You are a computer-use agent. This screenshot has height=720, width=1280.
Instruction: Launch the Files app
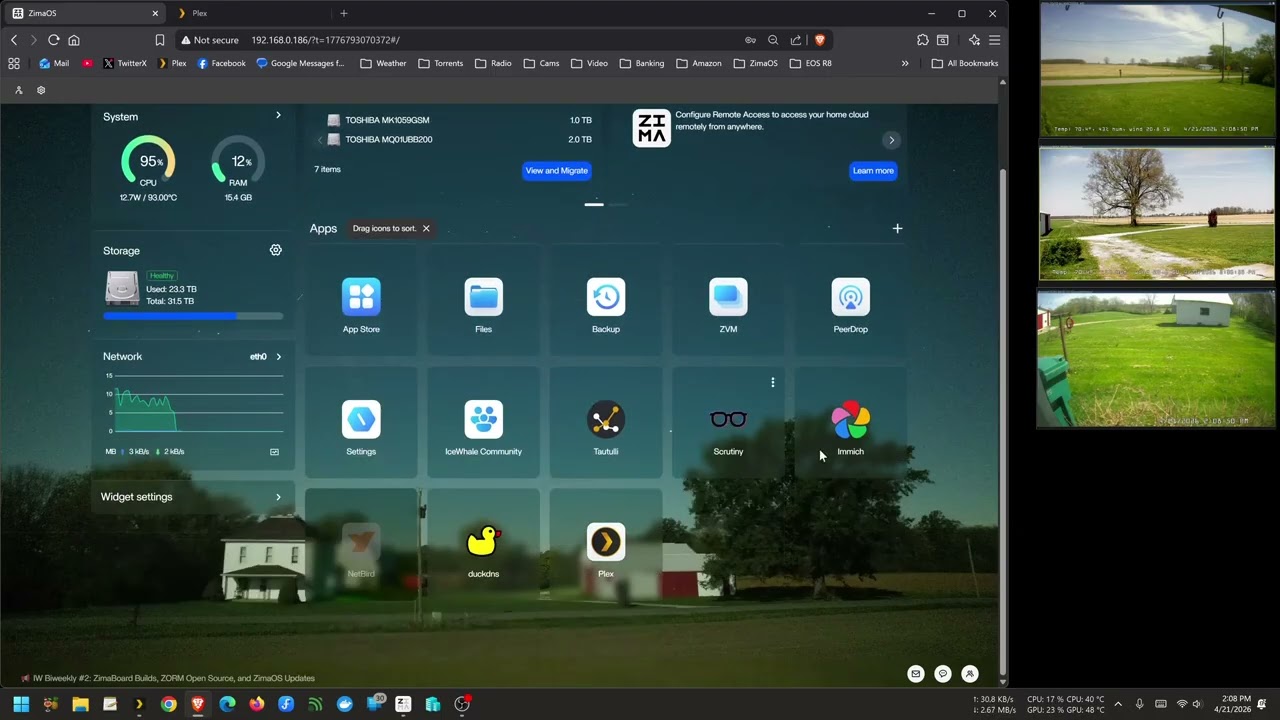tap(483, 298)
